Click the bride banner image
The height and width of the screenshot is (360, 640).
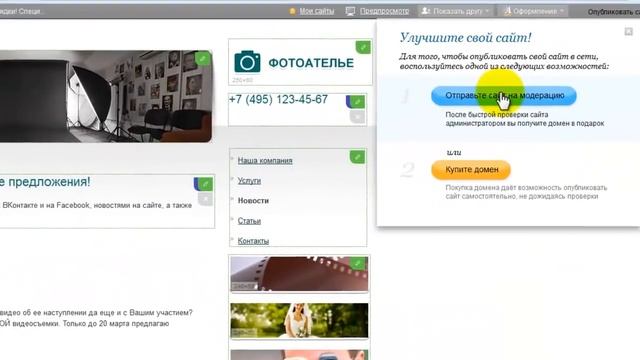point(299,320)
